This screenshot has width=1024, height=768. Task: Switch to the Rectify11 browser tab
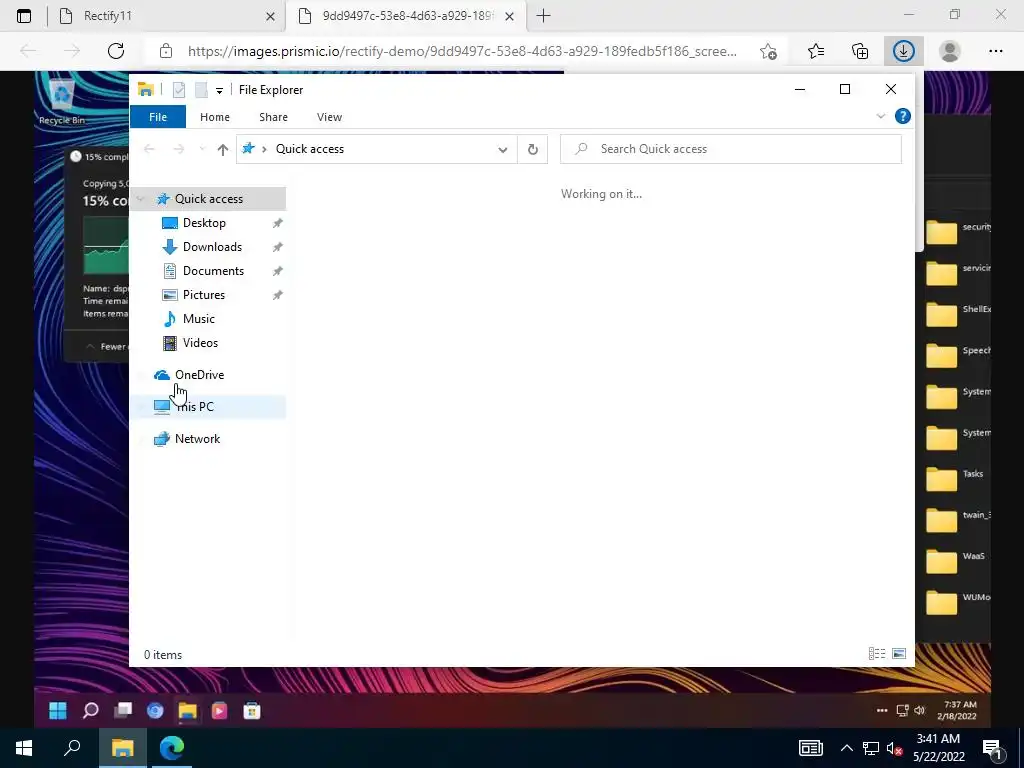pyautogui.click(x=167, y=16)
